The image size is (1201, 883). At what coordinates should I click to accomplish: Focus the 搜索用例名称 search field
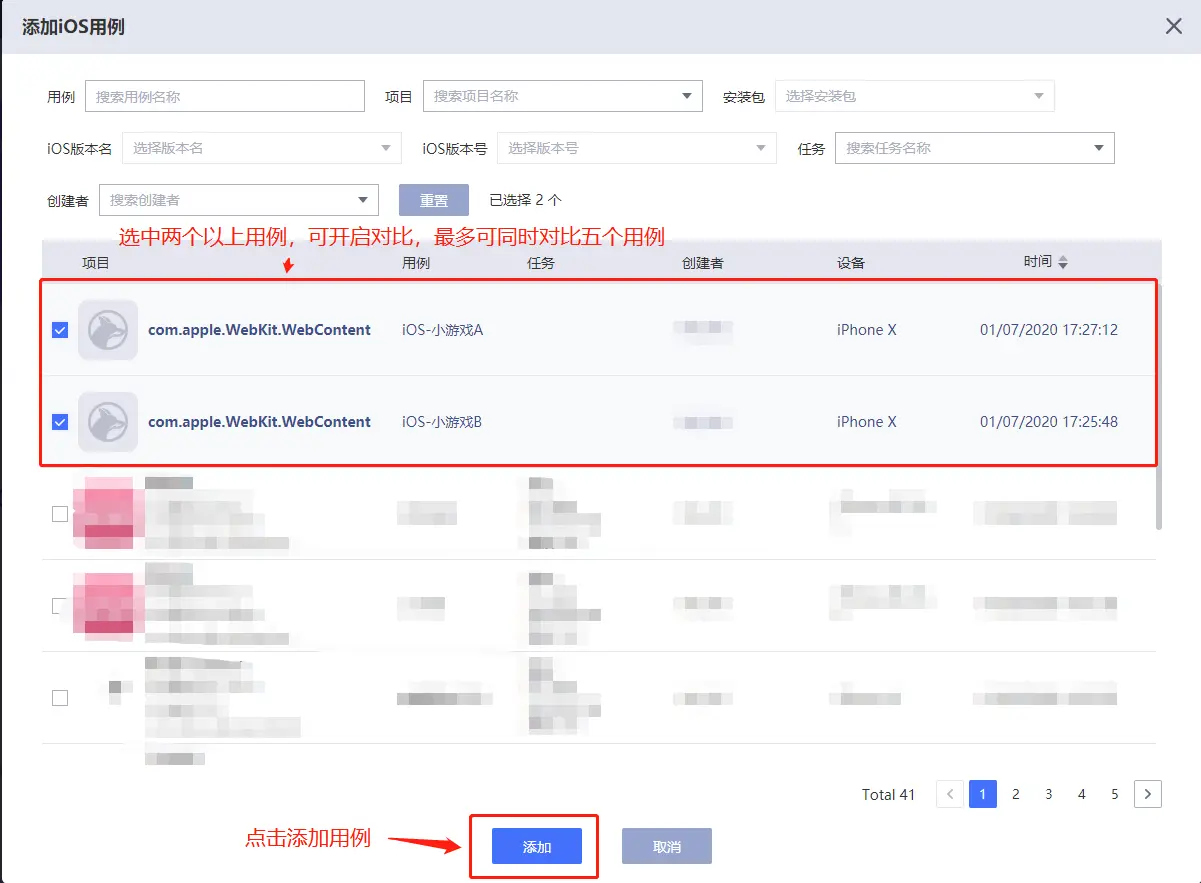[x=225, y=96]
